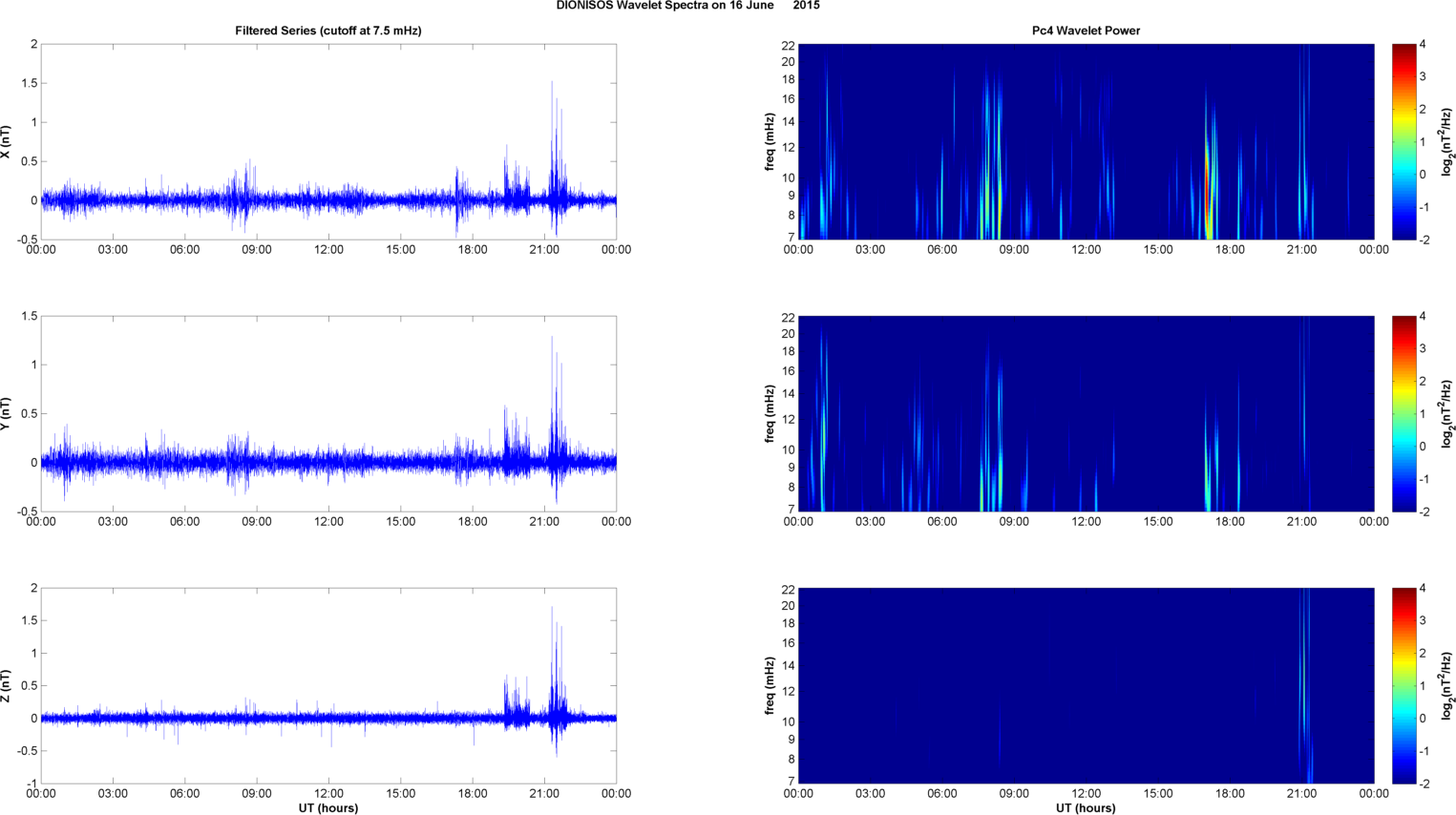
Task: Click the X component filtered time series plot
Action: (328, 141)
